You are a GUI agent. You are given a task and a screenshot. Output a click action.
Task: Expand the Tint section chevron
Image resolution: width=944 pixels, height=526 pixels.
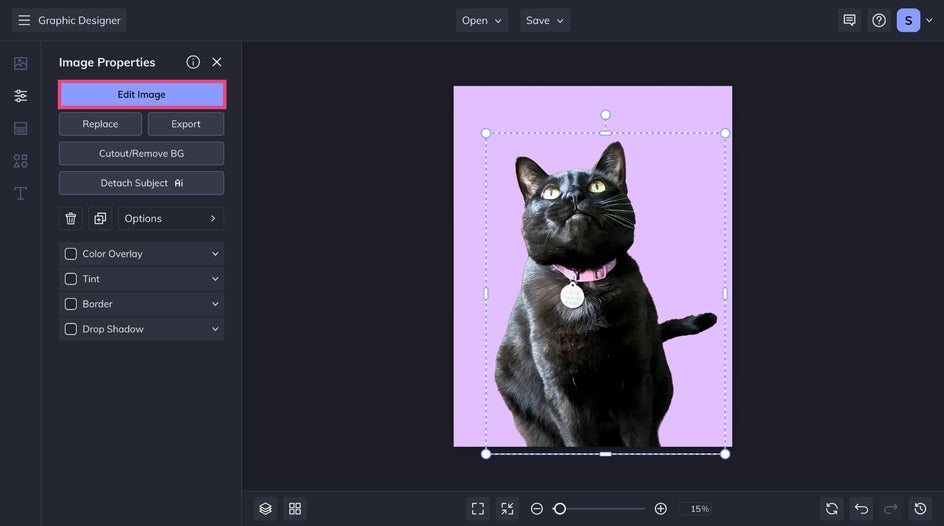tap(215, 279)
